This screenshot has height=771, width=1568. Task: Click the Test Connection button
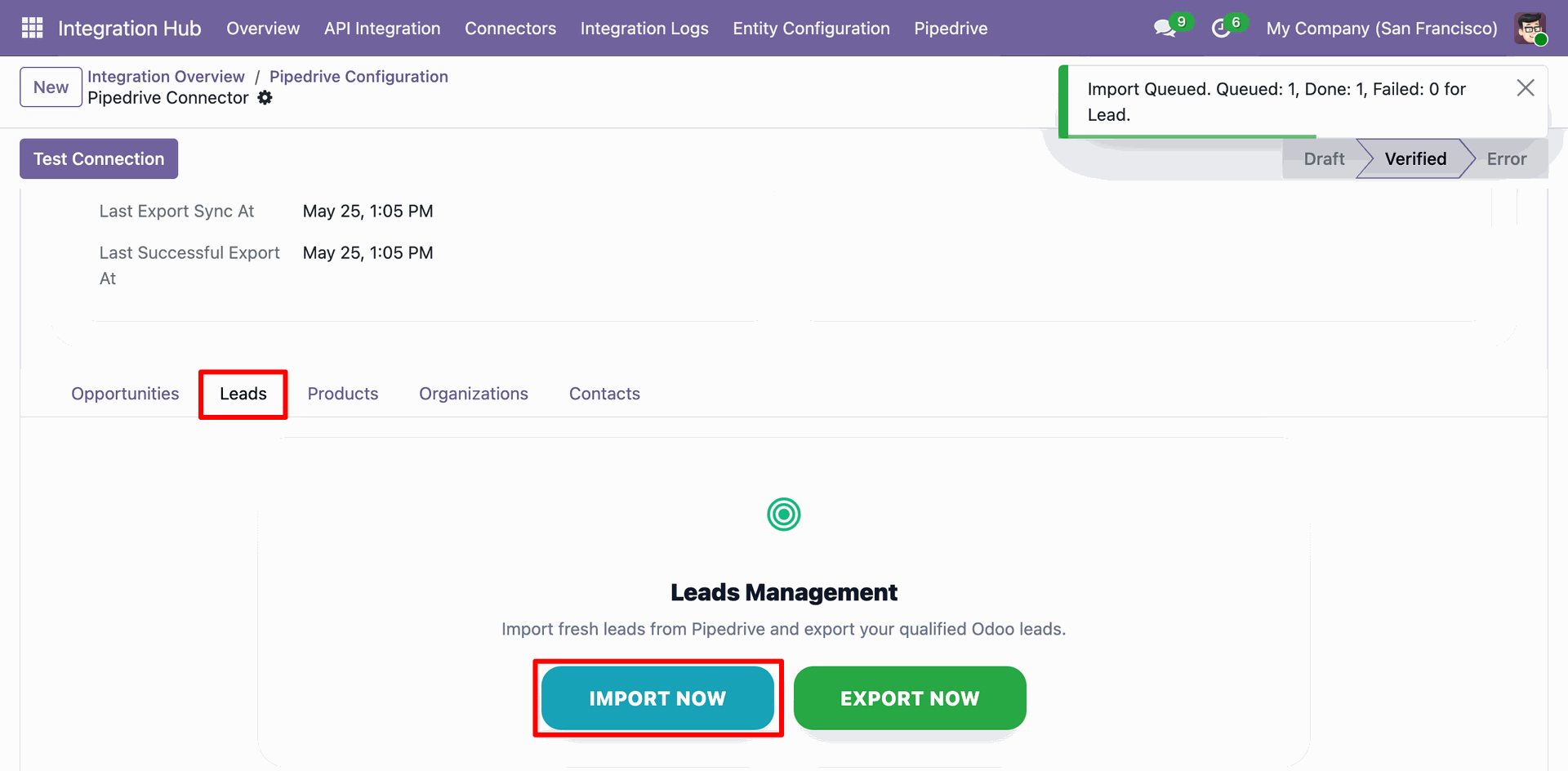(x=99, y=158)
